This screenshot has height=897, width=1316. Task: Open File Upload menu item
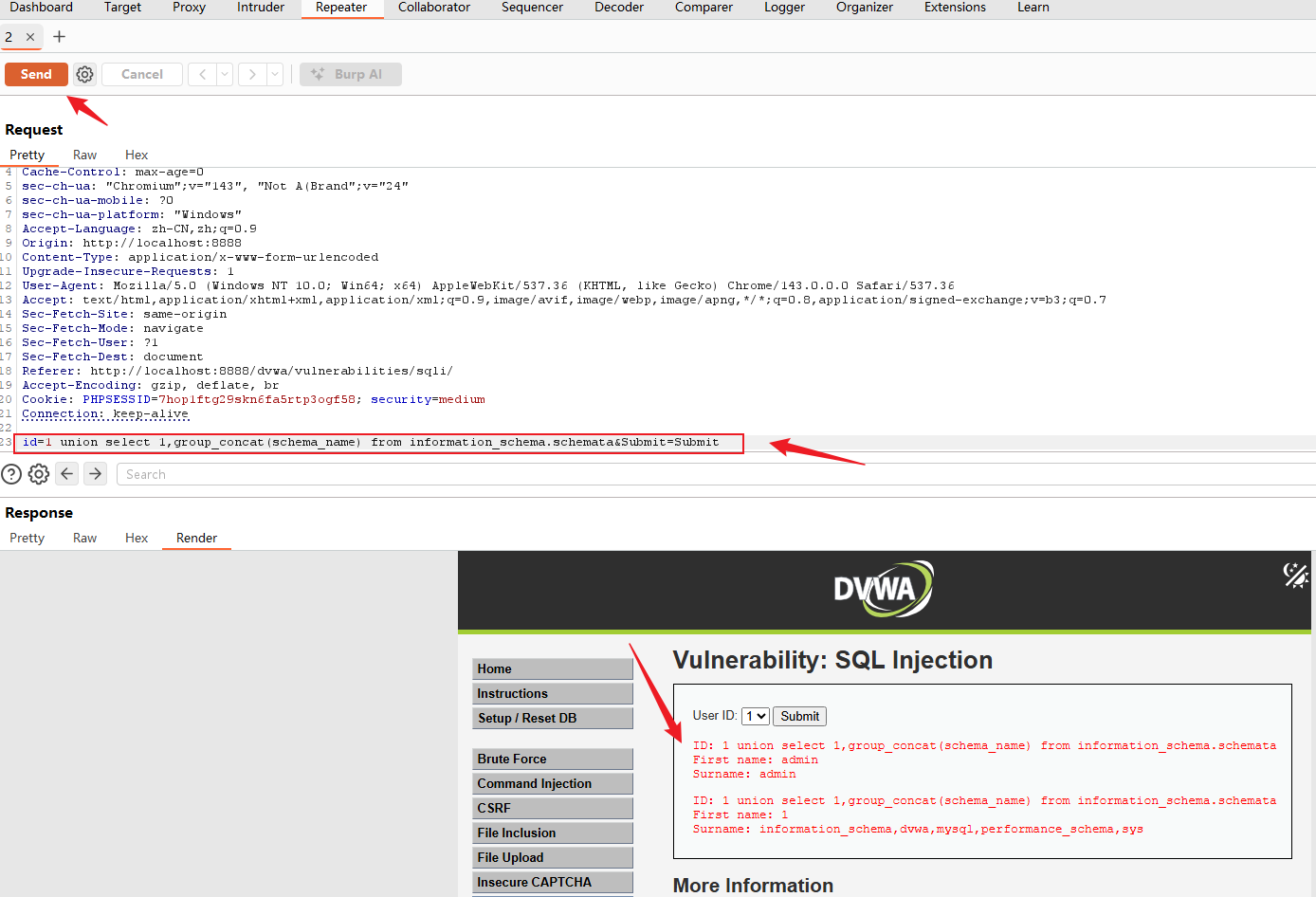[x=553, y=857]
